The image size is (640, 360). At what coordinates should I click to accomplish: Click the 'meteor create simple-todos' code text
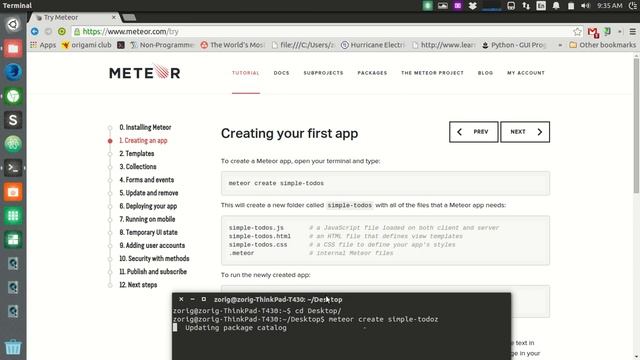point(276,183)
